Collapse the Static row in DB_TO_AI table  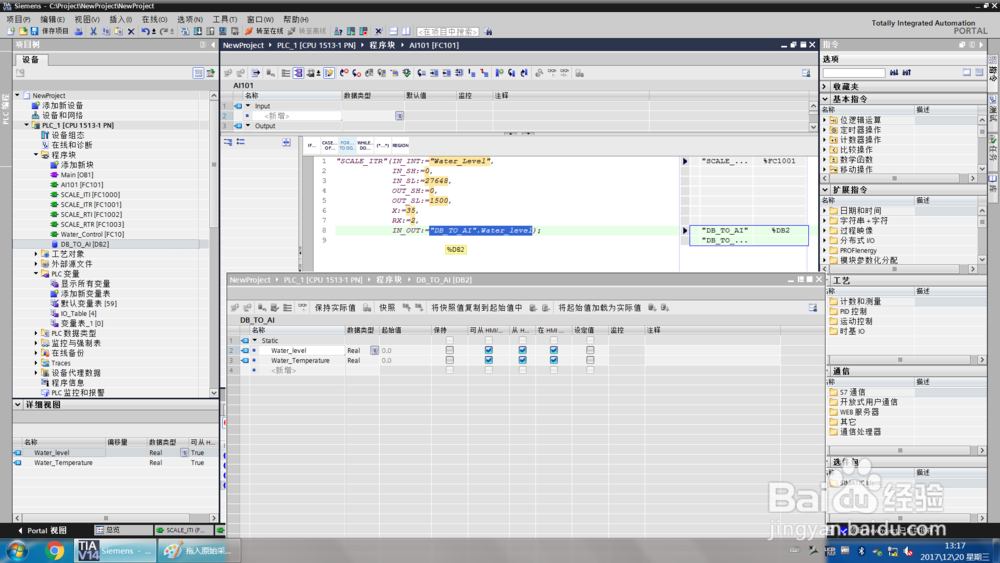pos(255,340)
